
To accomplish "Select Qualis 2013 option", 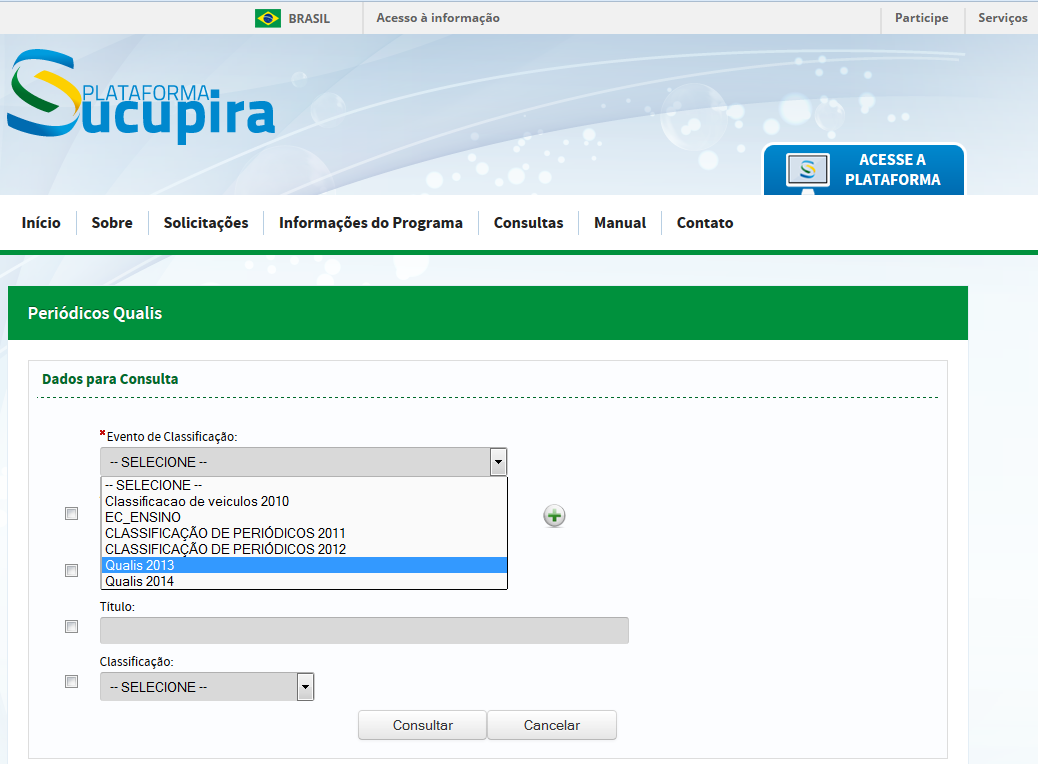I will [304, 565].
